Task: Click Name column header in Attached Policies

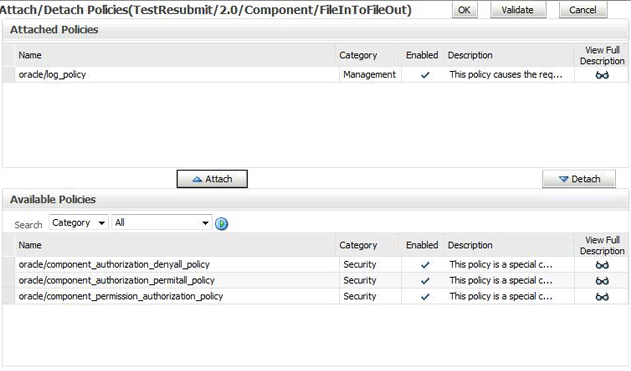Action: click(x=175, y=55)
